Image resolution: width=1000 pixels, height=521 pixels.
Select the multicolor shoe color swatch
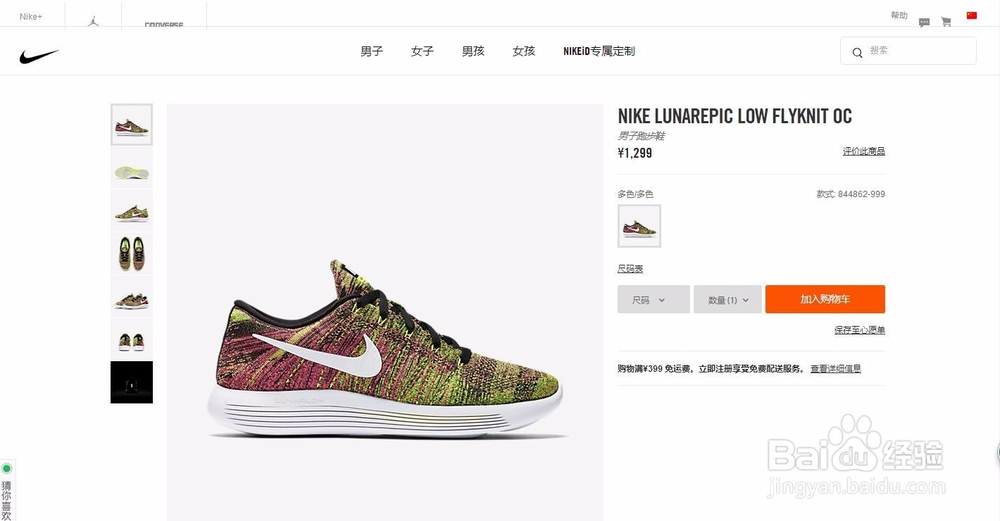[x=639, y=226]
